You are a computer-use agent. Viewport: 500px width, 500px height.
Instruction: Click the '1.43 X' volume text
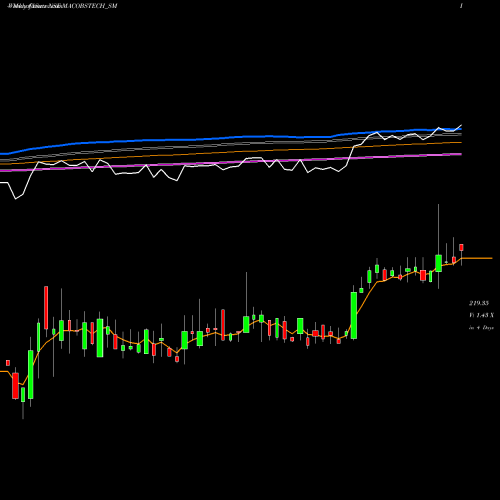(485, 315)
